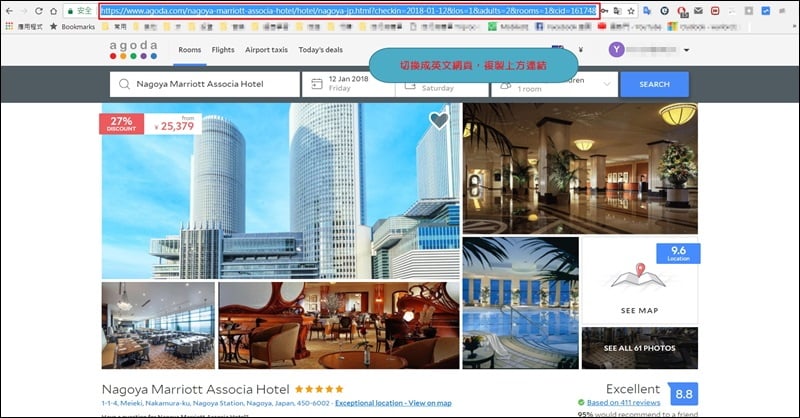This screenshot has width=800, height=418.
Task: Click the saved password key icon
Action: (604, 11)
